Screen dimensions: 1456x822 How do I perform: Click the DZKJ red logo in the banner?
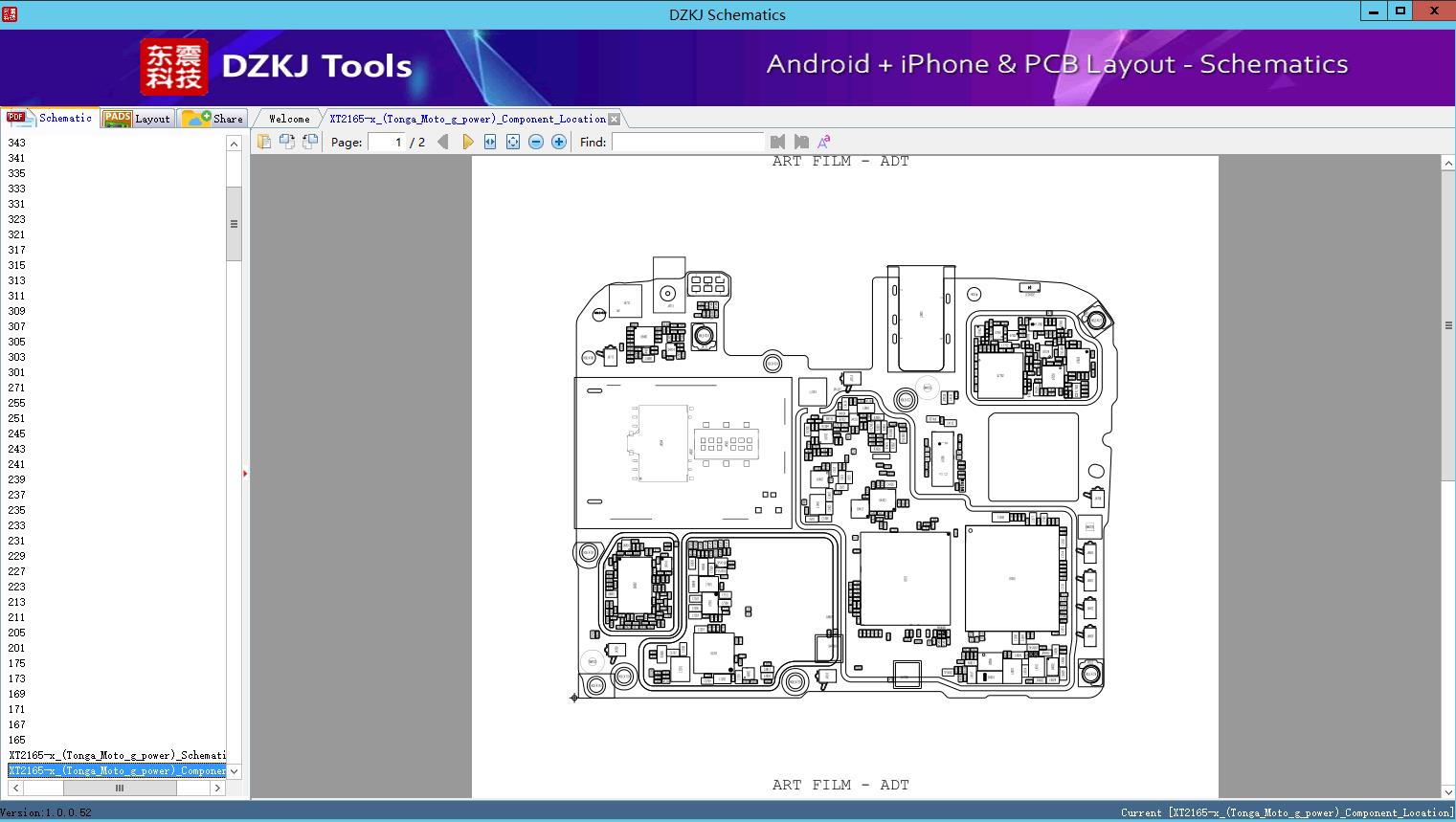174,67
